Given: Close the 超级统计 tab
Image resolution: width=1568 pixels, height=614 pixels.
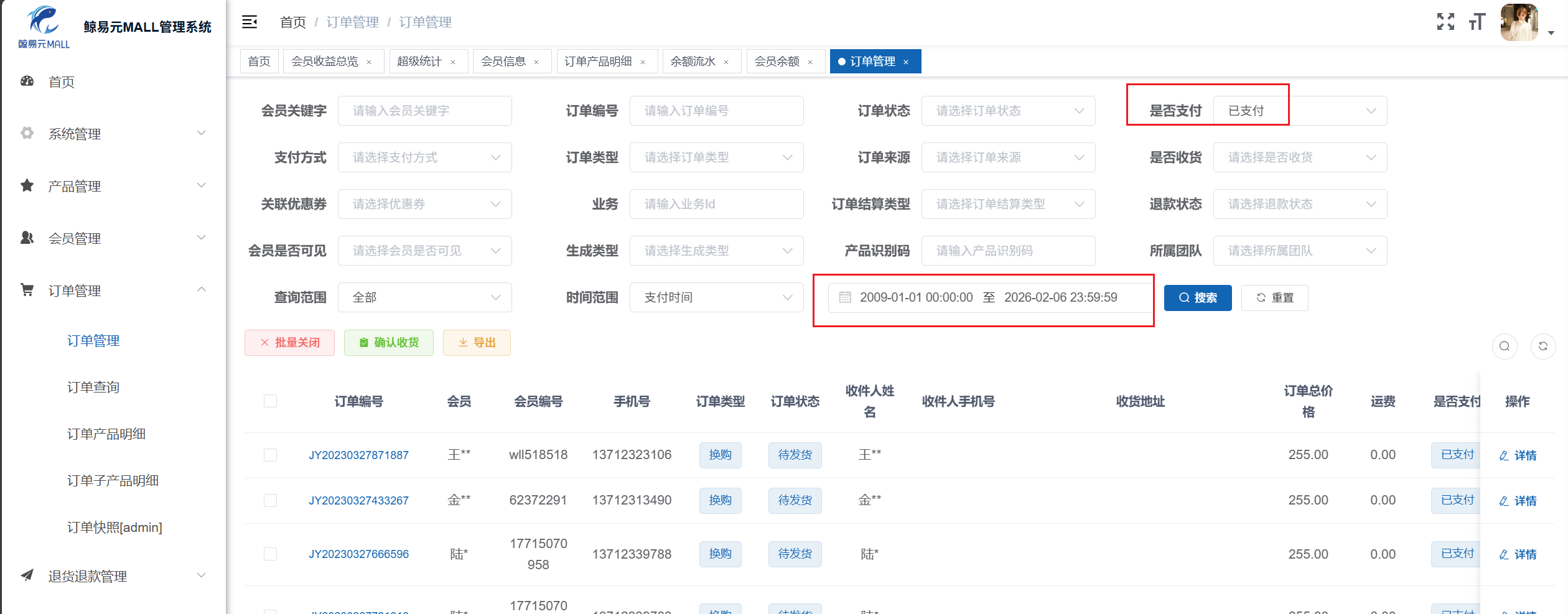Looking at the screenshot, I should (x=453, y=62).
